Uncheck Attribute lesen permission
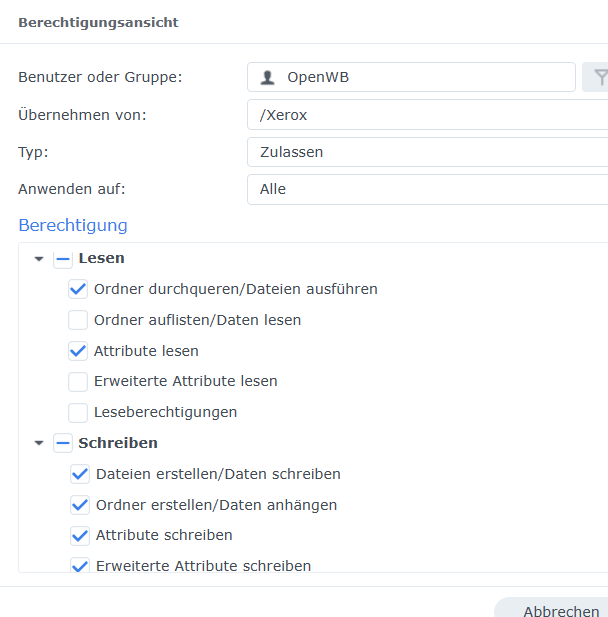Image resolution: width=608 pixels, height=617 pixels. click(78, 351)
